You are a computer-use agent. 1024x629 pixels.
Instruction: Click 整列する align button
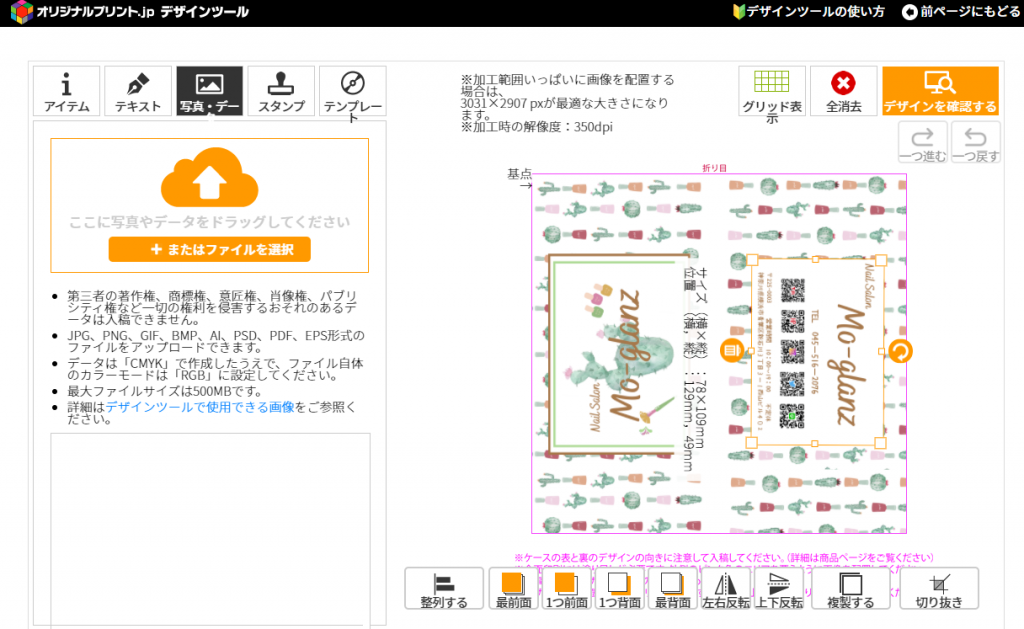coord(444,589)
